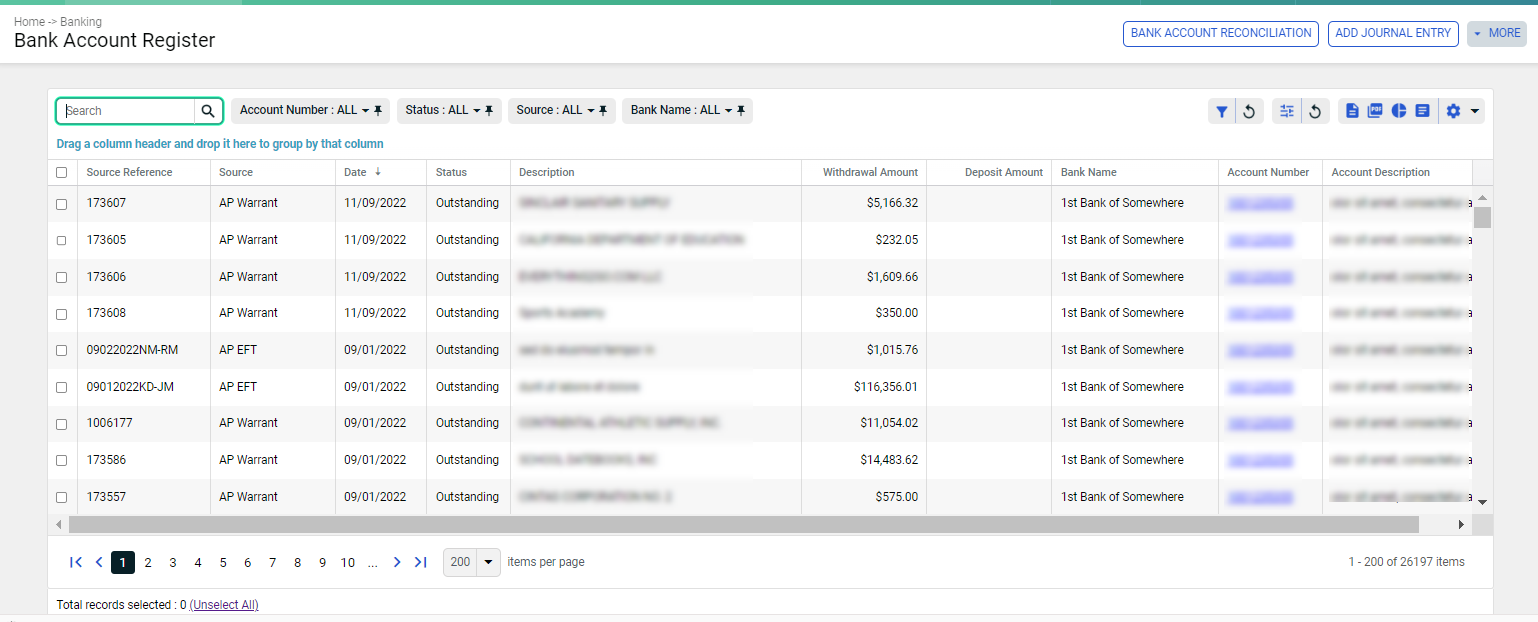Open the column adjustment sliders icon
The image size is (1538, 622).
1286,112
